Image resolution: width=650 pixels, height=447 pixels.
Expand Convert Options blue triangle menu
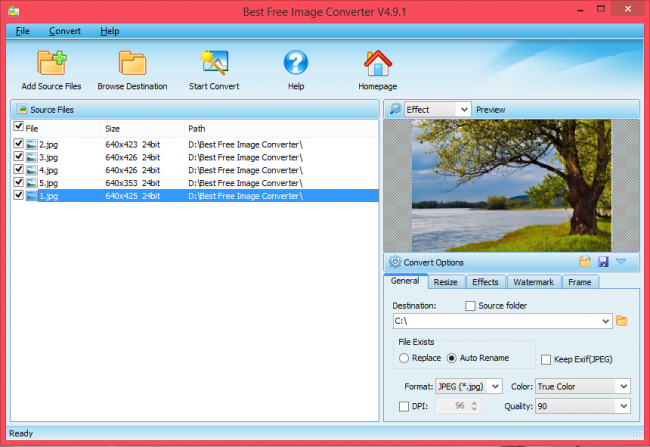pos(621,261)
